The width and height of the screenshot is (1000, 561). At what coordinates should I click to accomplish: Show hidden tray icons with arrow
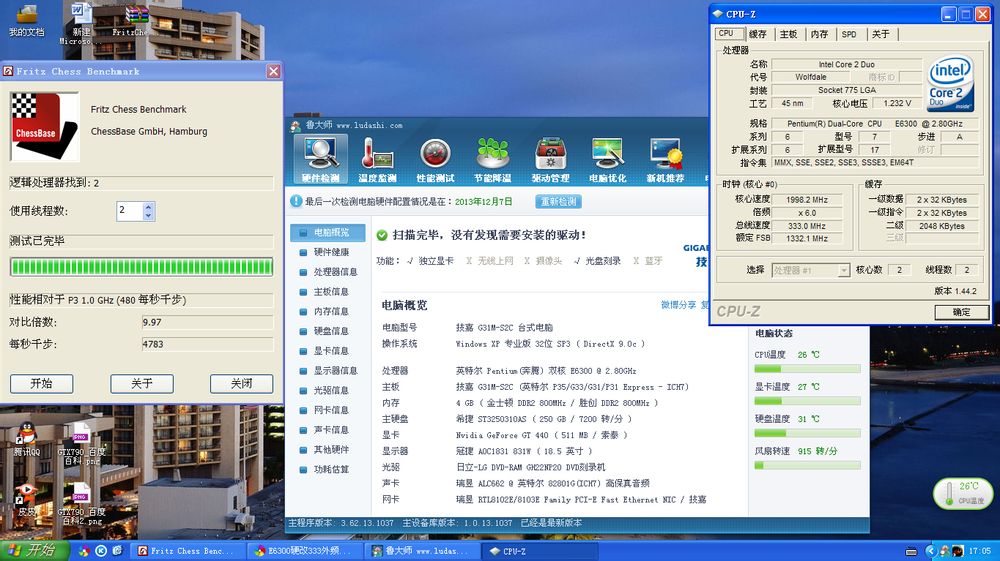click(930, 551)
